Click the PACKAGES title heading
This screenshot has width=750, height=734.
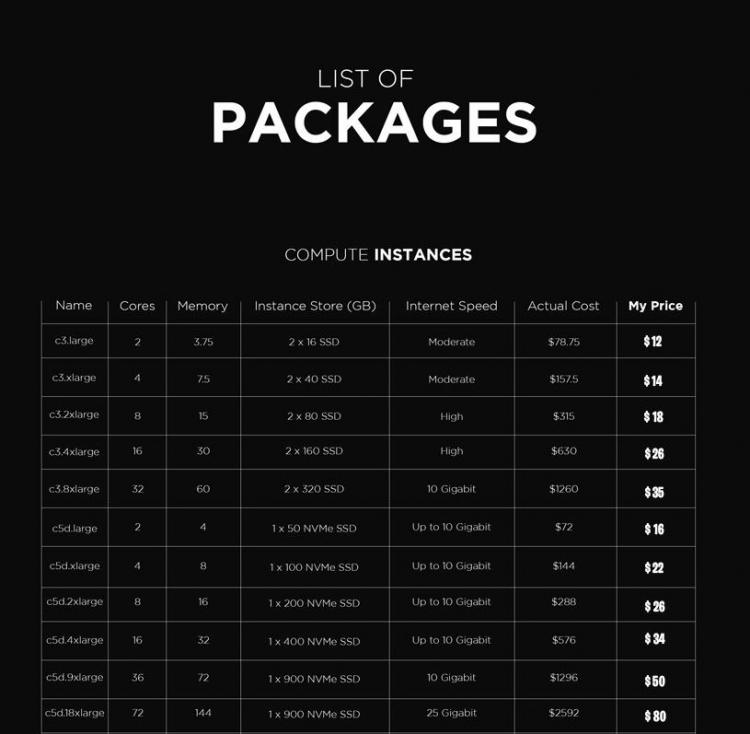374,123
